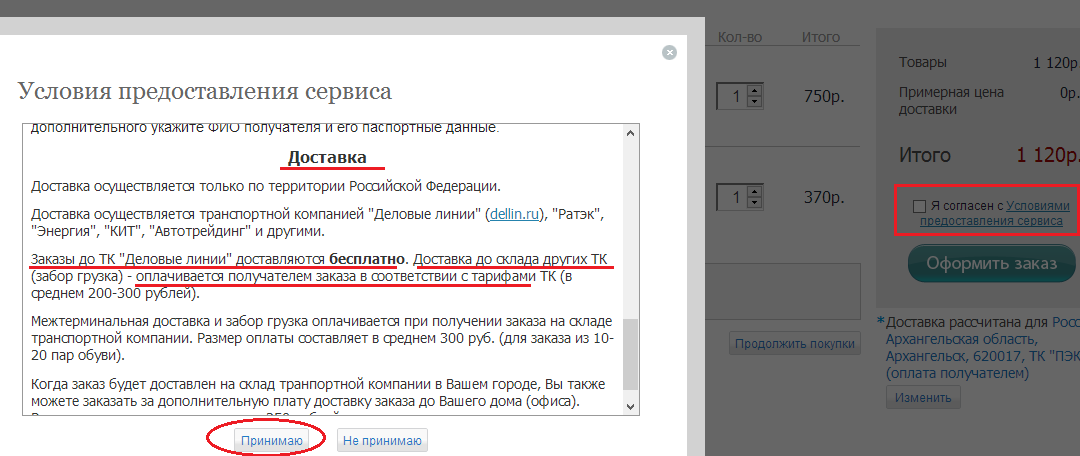The image size is (1080, 456).
Task: Click the terms text scrollbar thumb
Action: 630,354
